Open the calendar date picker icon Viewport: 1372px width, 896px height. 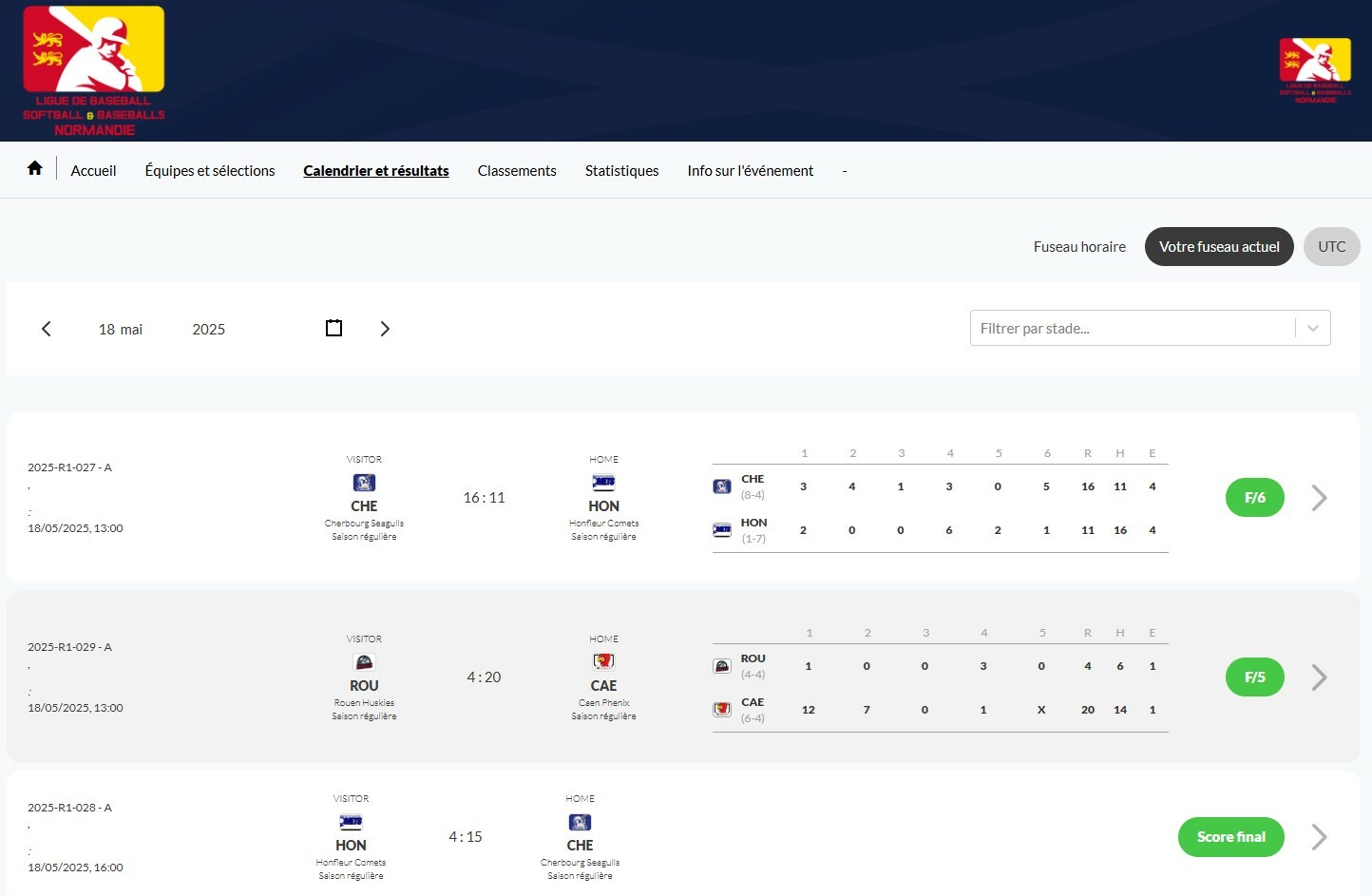333,329
